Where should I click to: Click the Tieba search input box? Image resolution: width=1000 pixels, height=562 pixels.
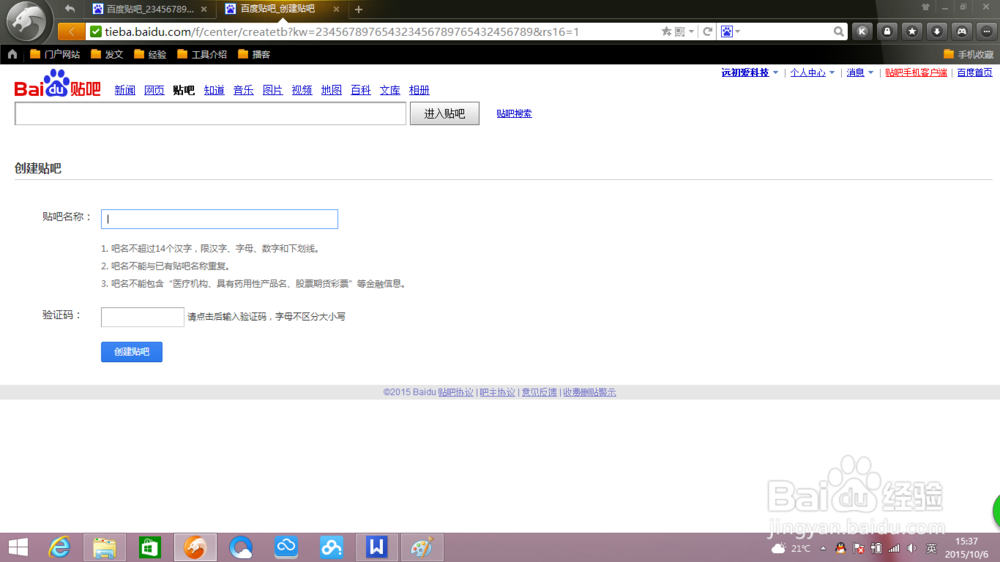210,114
